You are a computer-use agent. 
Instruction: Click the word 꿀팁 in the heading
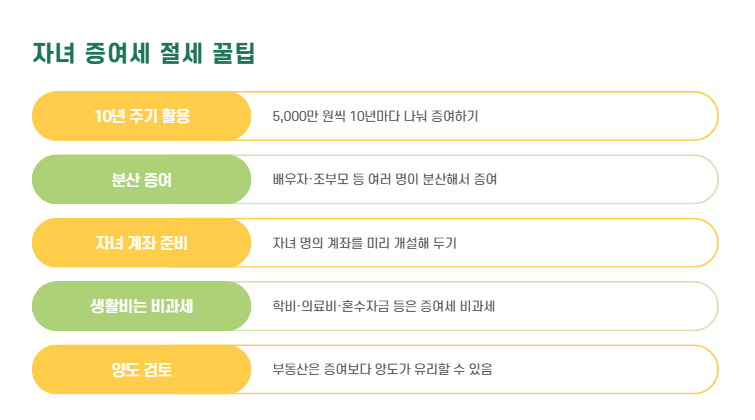tap(234, 53)
